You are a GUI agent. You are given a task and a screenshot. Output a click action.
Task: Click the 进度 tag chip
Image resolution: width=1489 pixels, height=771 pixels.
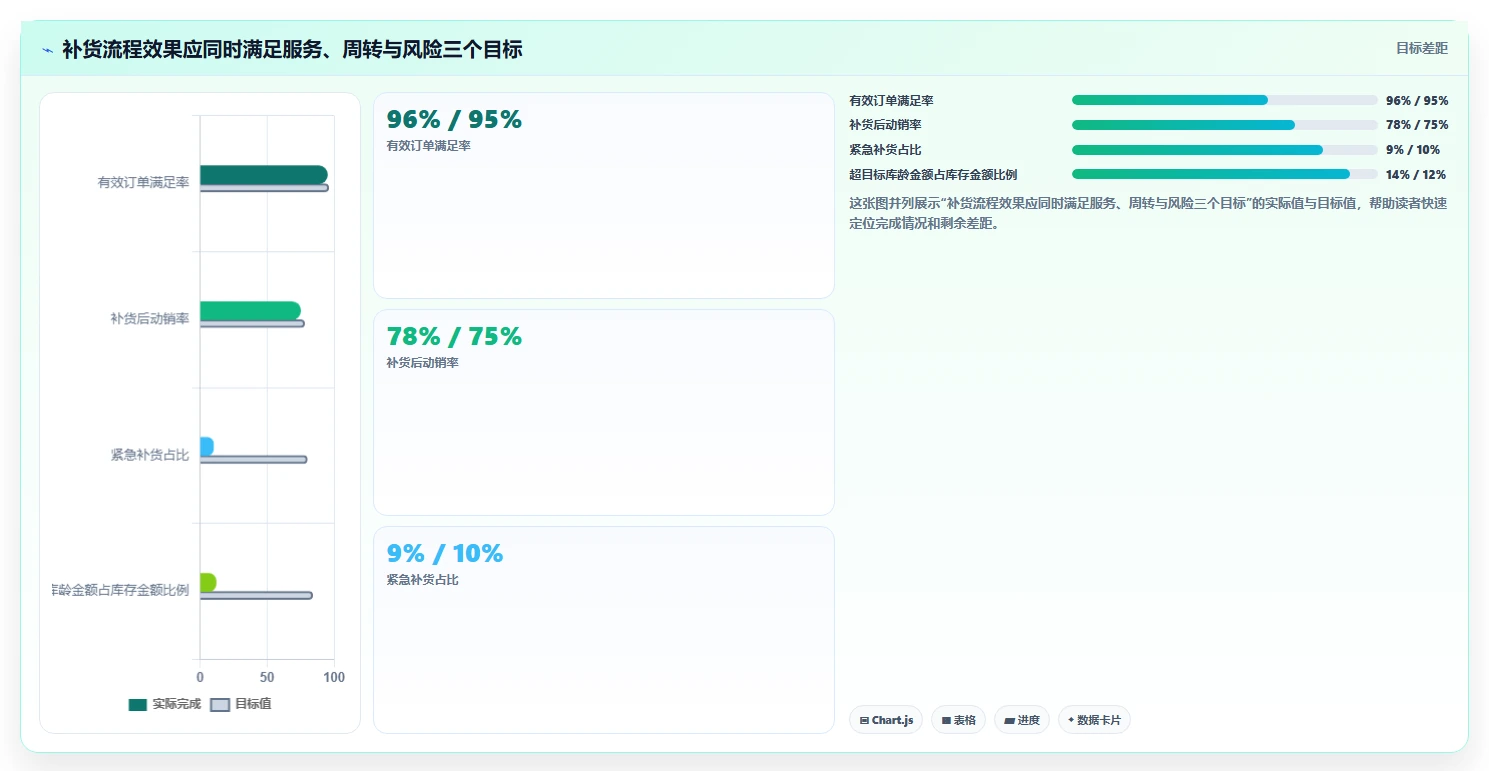coord(1021,720)
